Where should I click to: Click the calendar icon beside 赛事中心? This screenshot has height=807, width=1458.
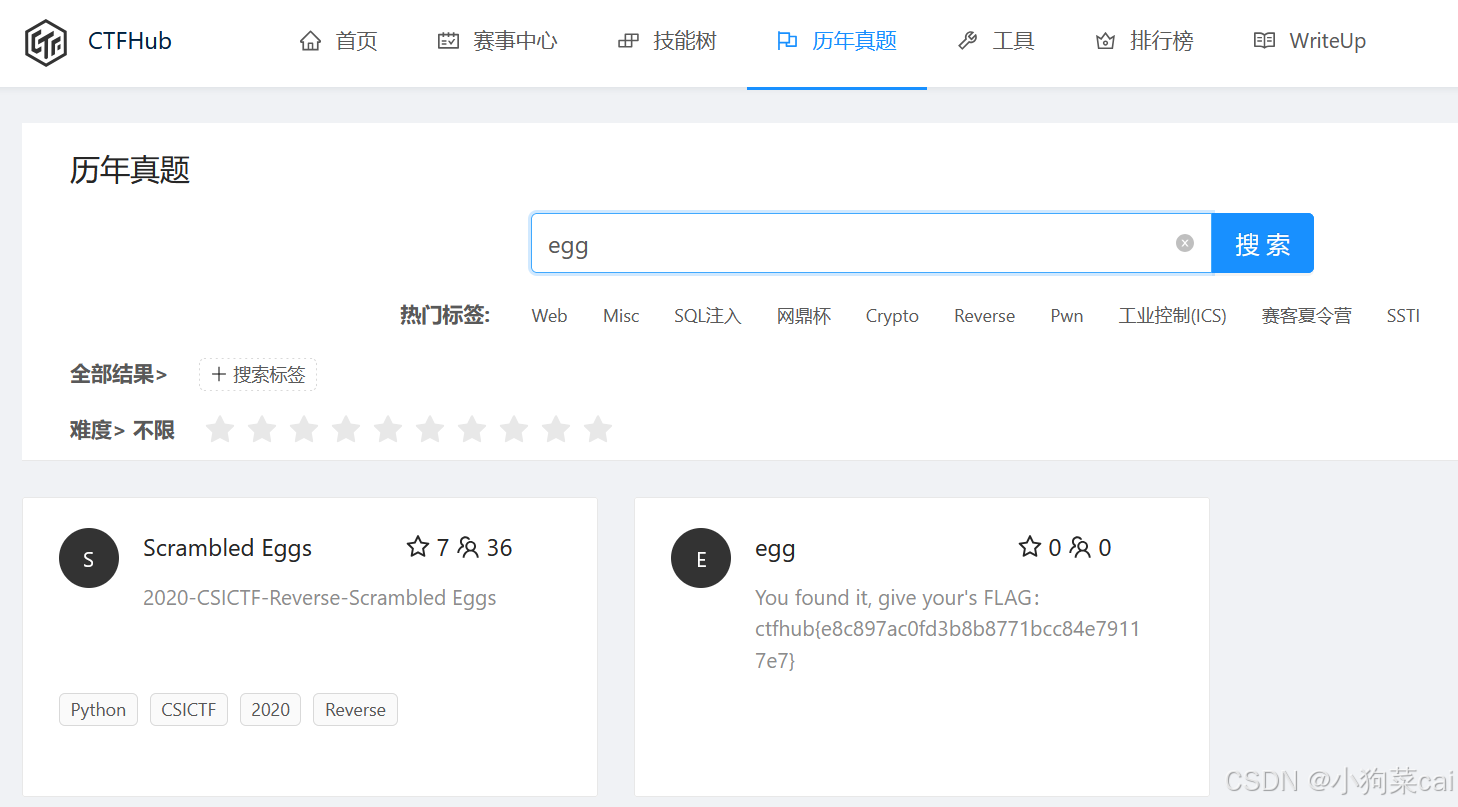(449, 41)
